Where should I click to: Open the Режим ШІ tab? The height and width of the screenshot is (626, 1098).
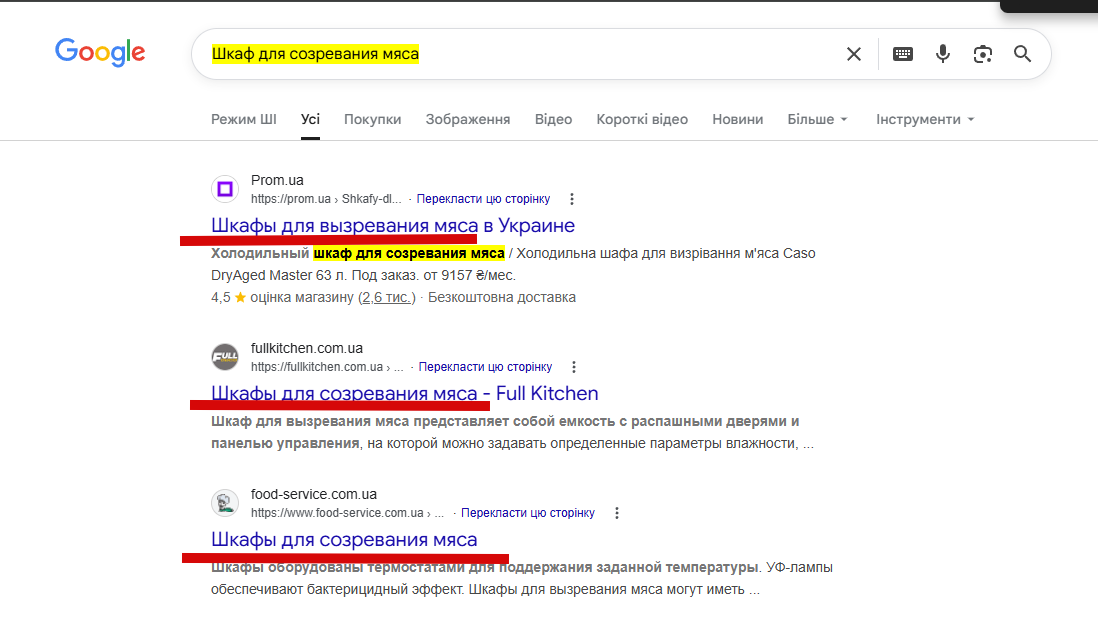pos(244,119)
